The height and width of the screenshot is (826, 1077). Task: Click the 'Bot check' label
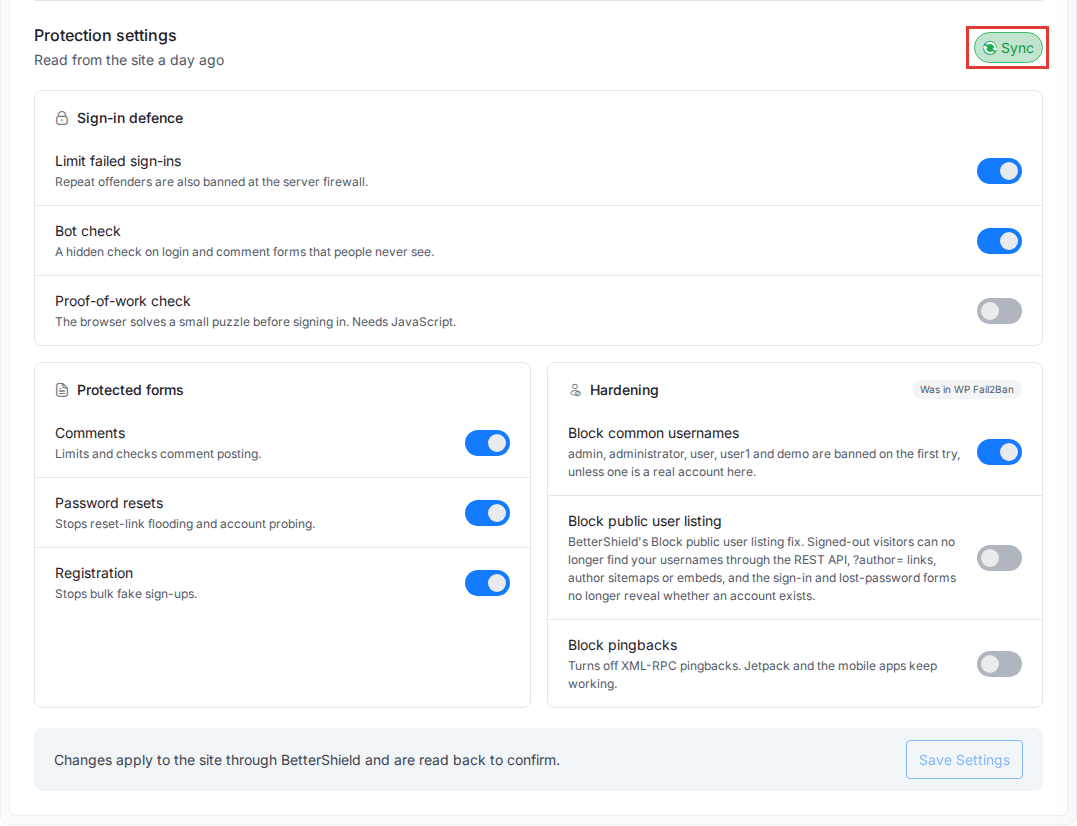pos(88,231)
